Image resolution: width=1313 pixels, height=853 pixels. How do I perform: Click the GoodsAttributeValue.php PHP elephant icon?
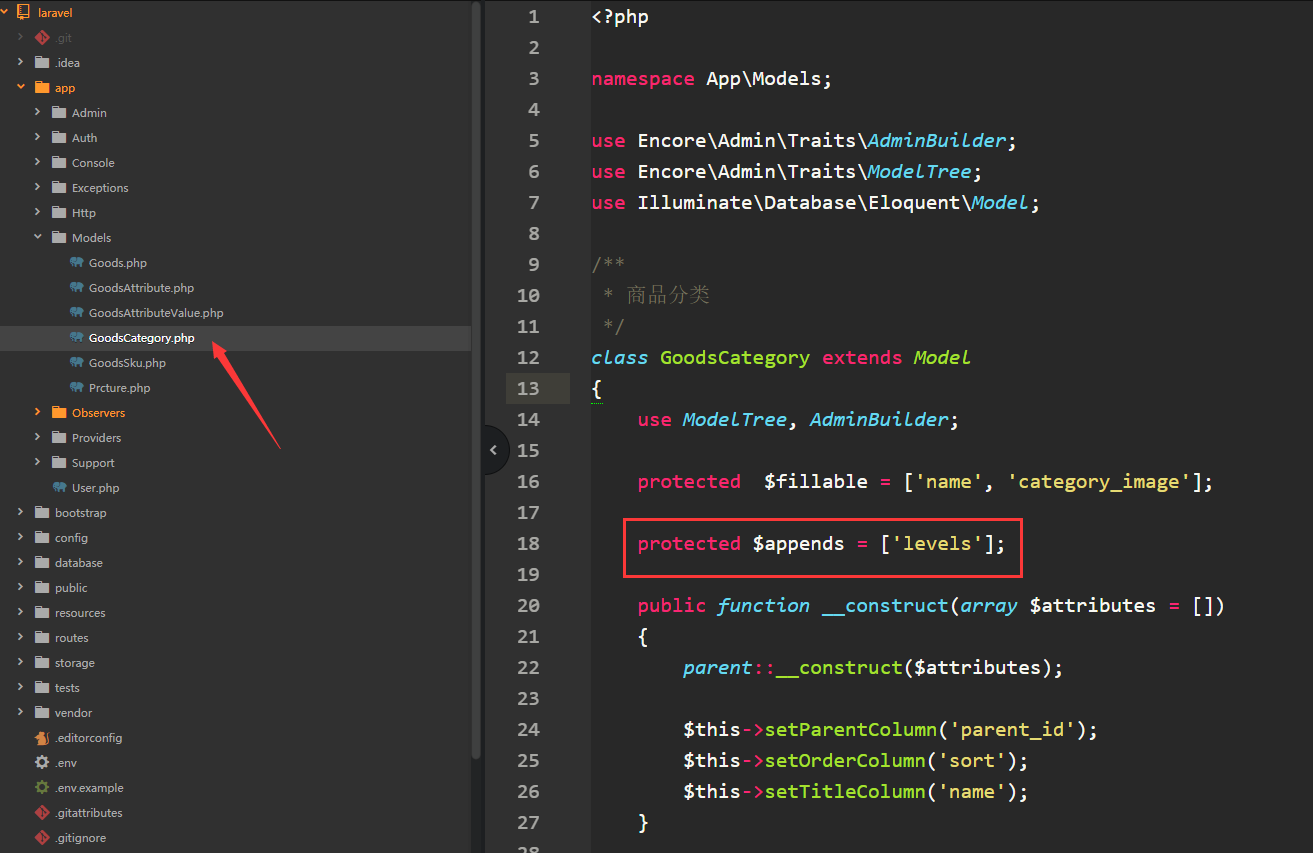77,312
